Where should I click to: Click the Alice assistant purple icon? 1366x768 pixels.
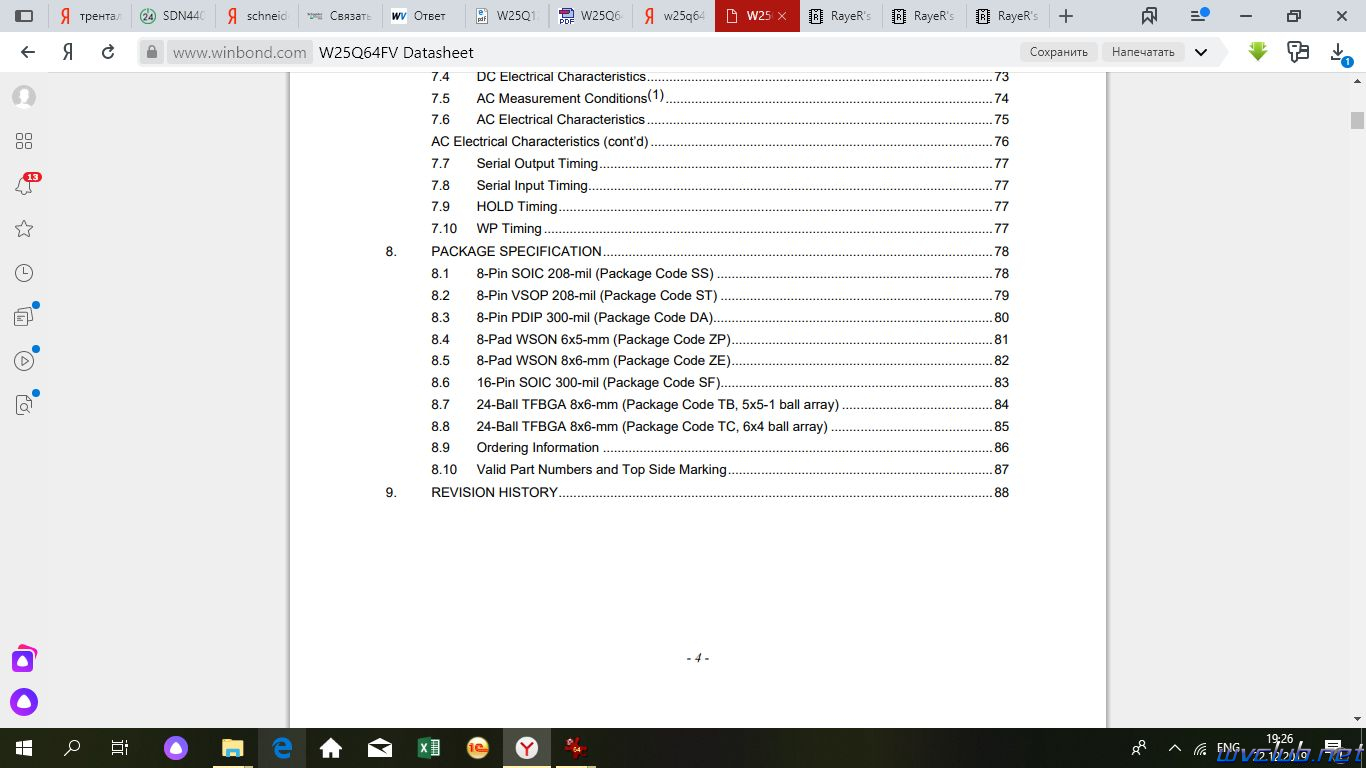[24, 702]
